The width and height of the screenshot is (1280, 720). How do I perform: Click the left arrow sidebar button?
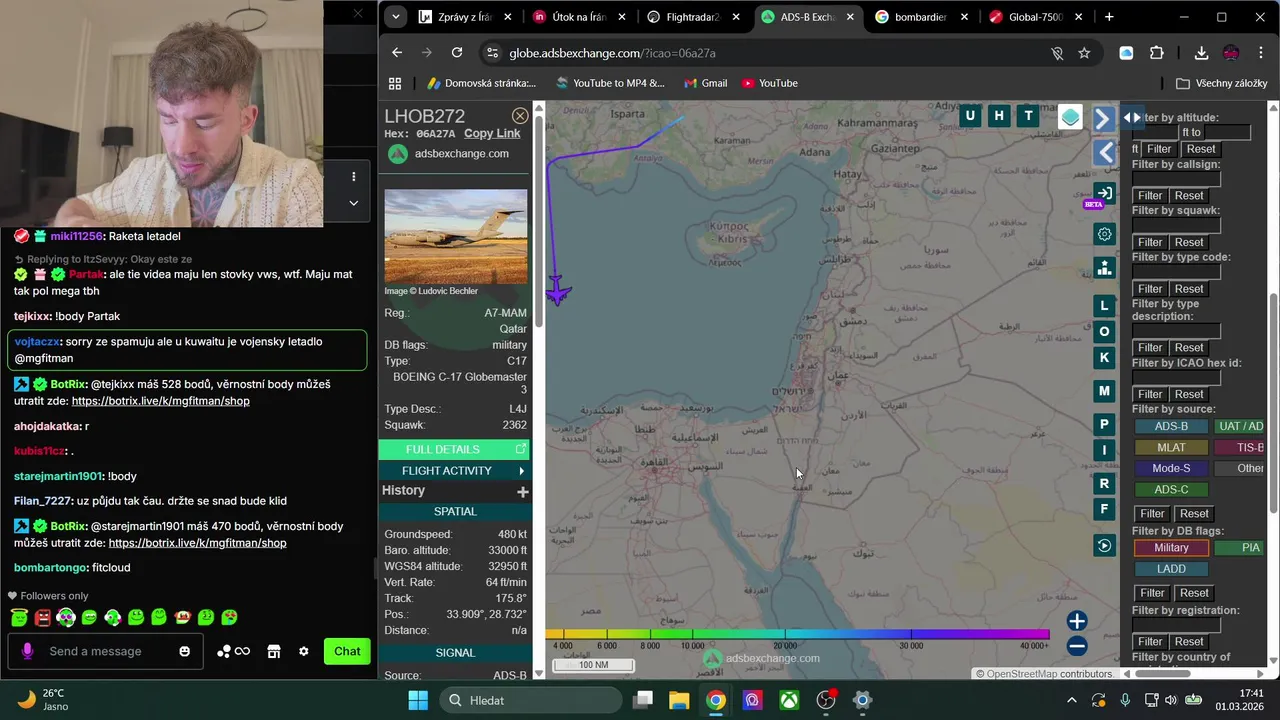pyautogui.click(x=1104, y=152)
